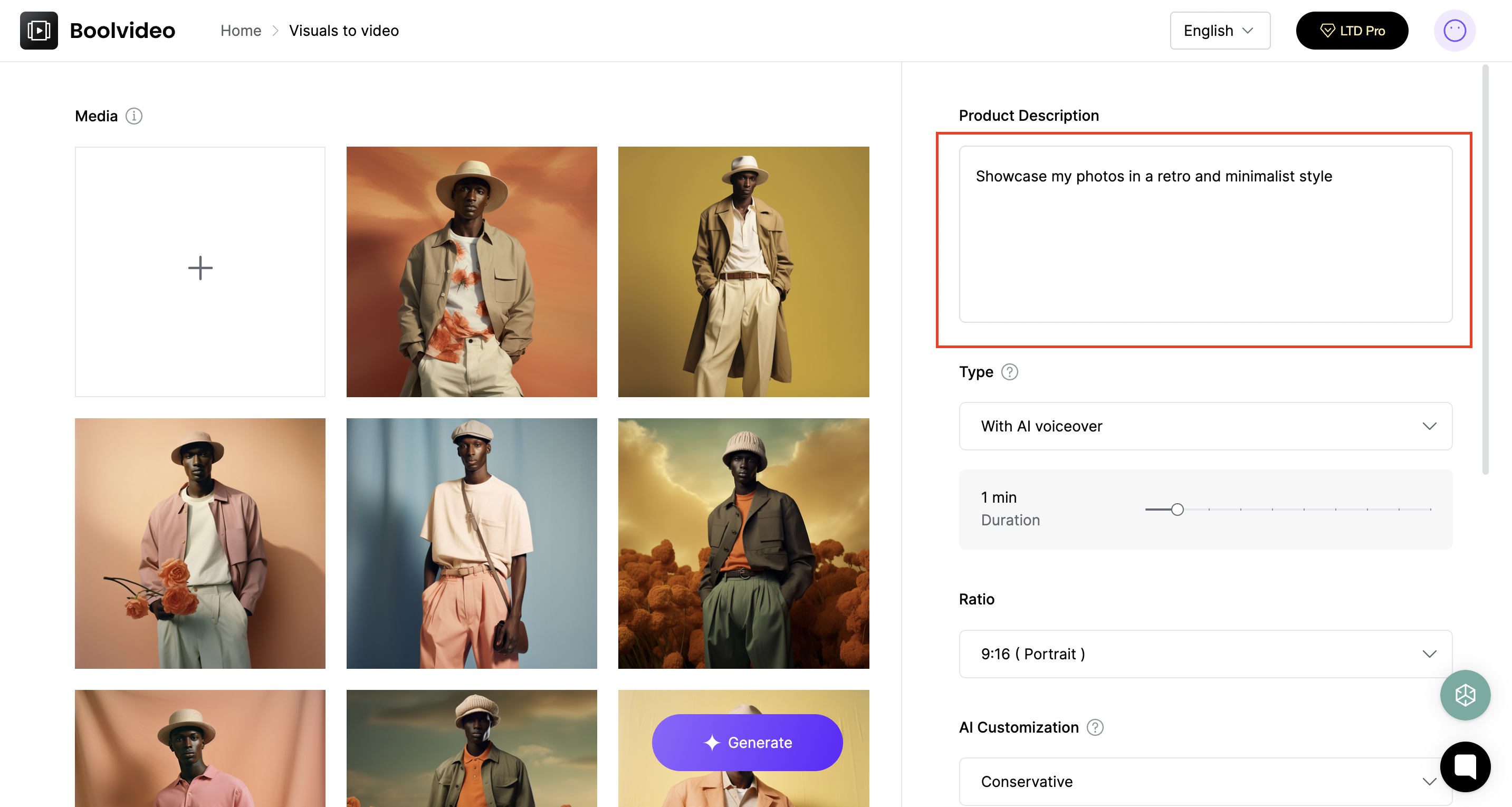Select the photo with mustard yellow background

[743, 272]
